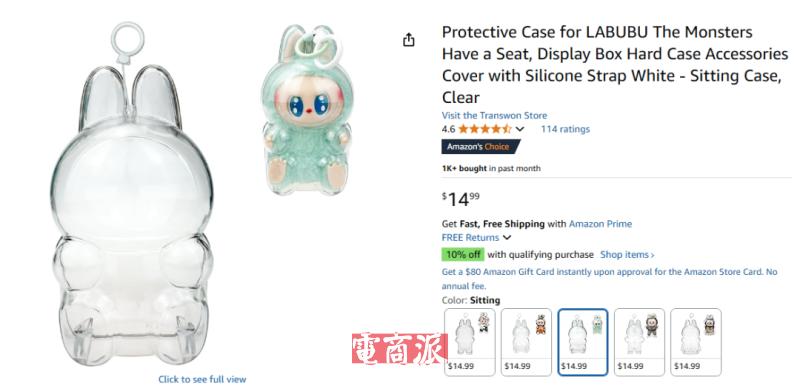Open Shop items chevron link
The height and width of the screenshot is (386, 800).
point(627,254)
